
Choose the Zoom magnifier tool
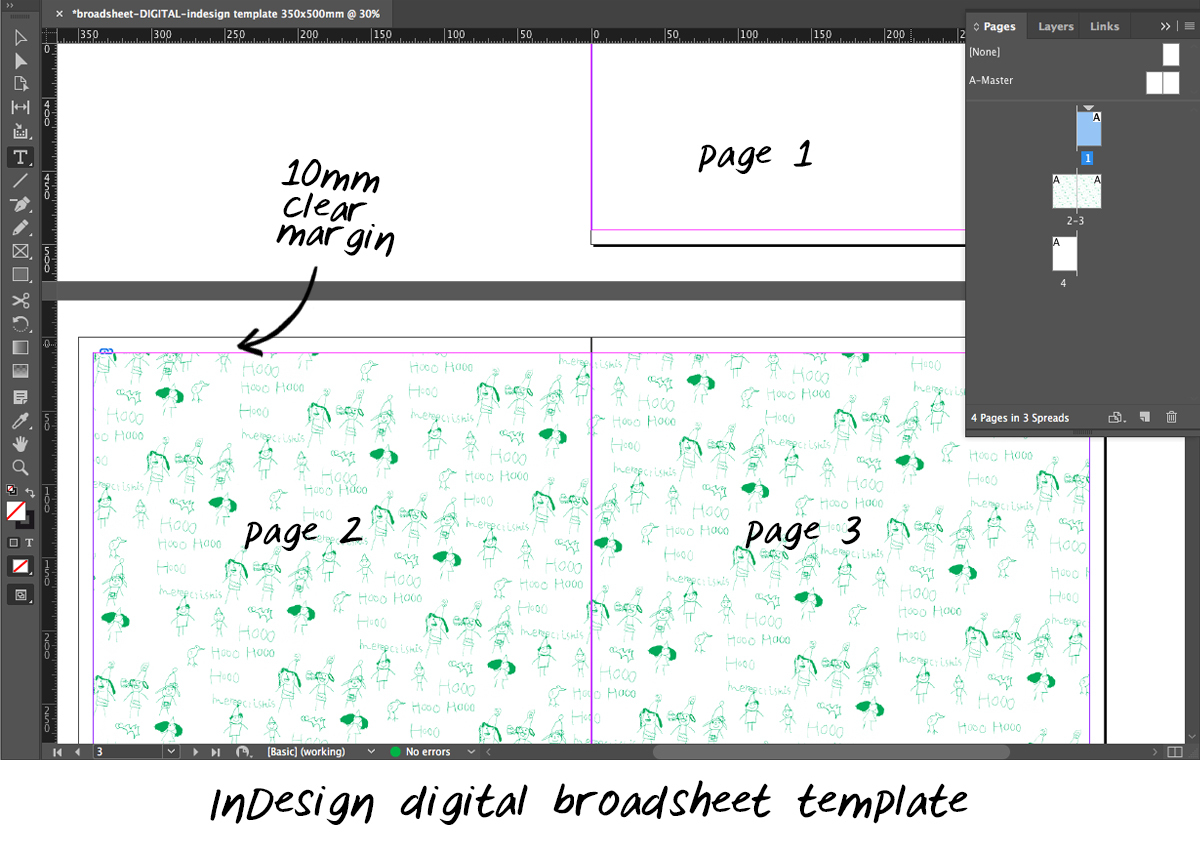click(x=20, y=467)
